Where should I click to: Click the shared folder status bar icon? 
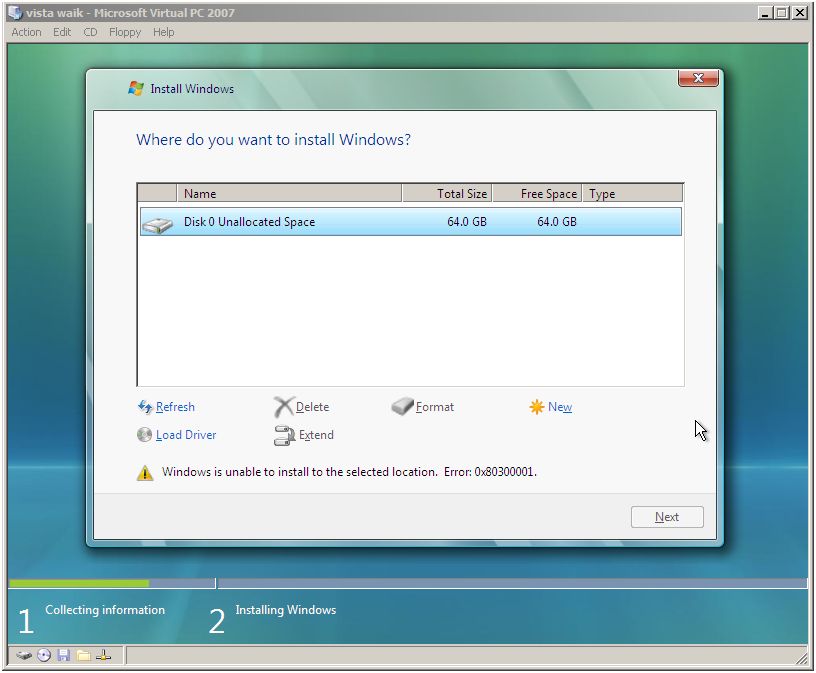click(x=83, y=655)
